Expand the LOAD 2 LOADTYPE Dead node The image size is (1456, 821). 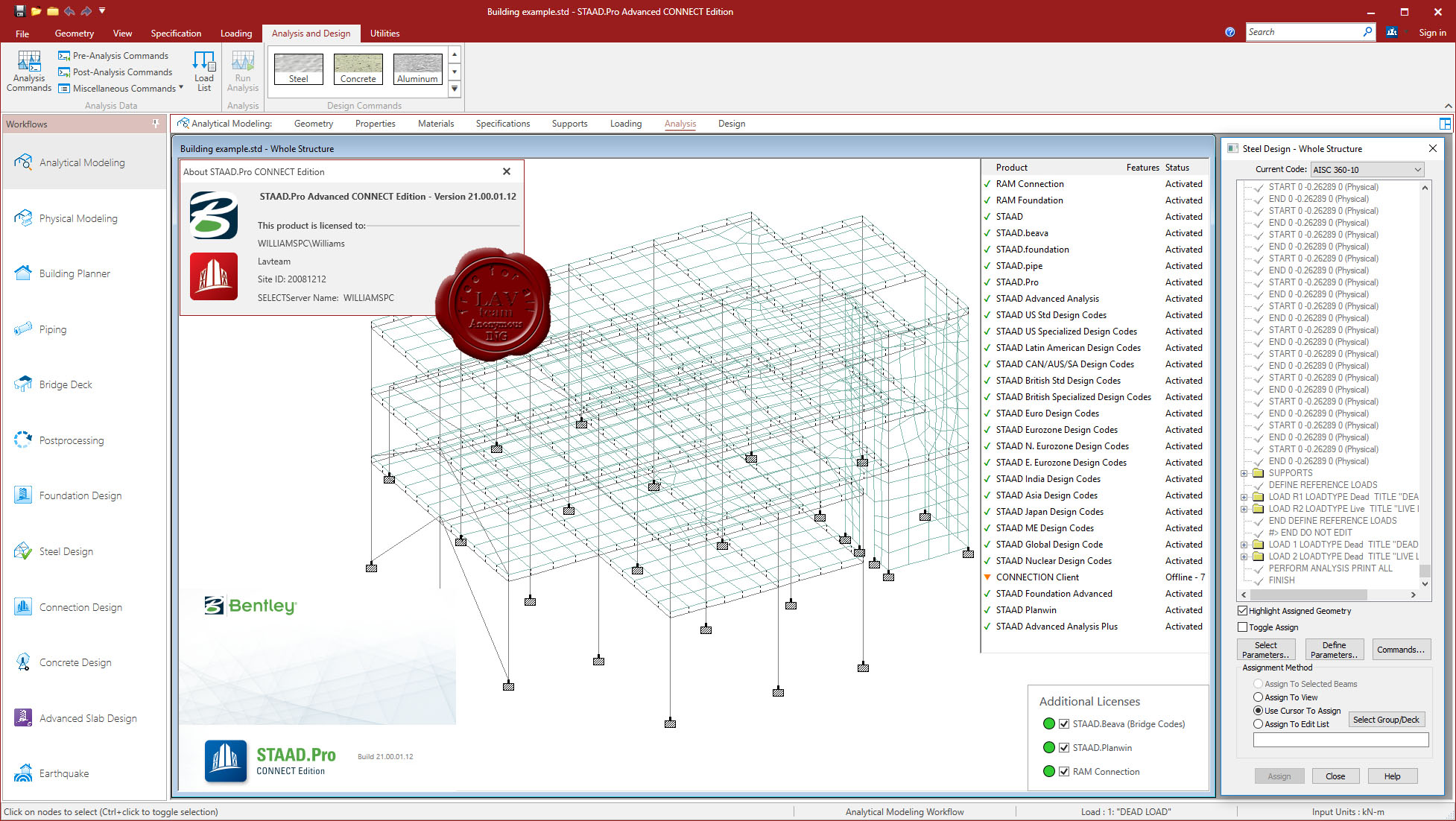(1244, 557)
